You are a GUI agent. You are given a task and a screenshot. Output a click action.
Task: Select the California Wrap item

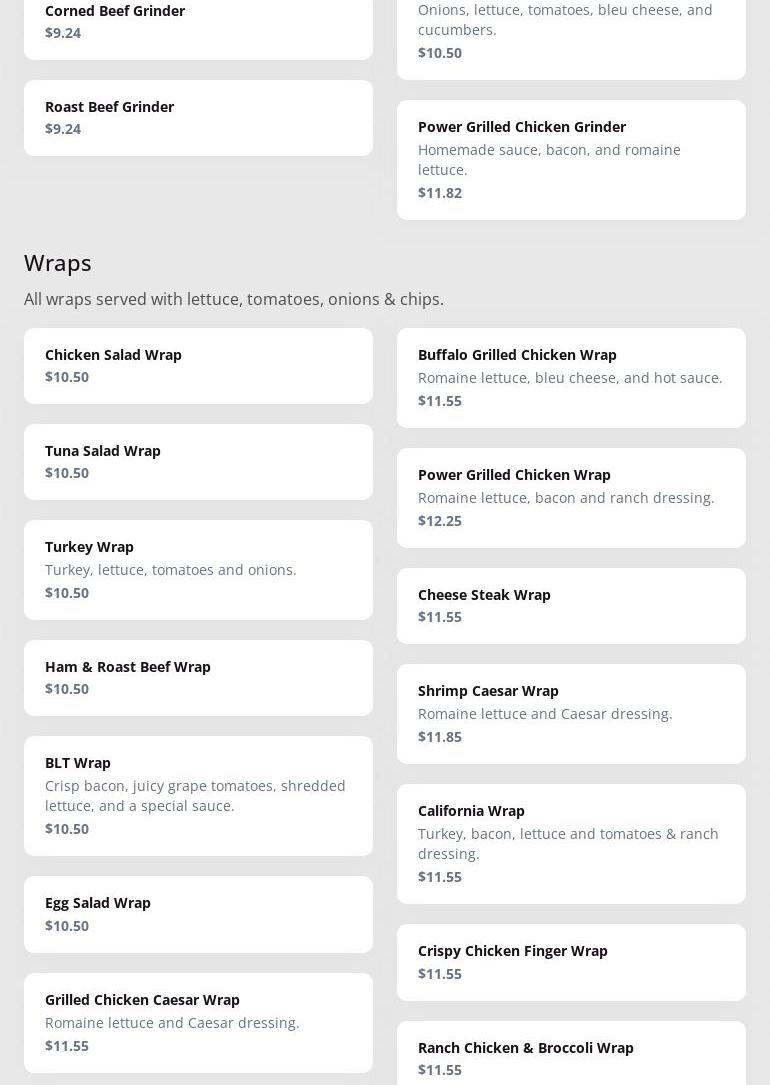[571, 844]
